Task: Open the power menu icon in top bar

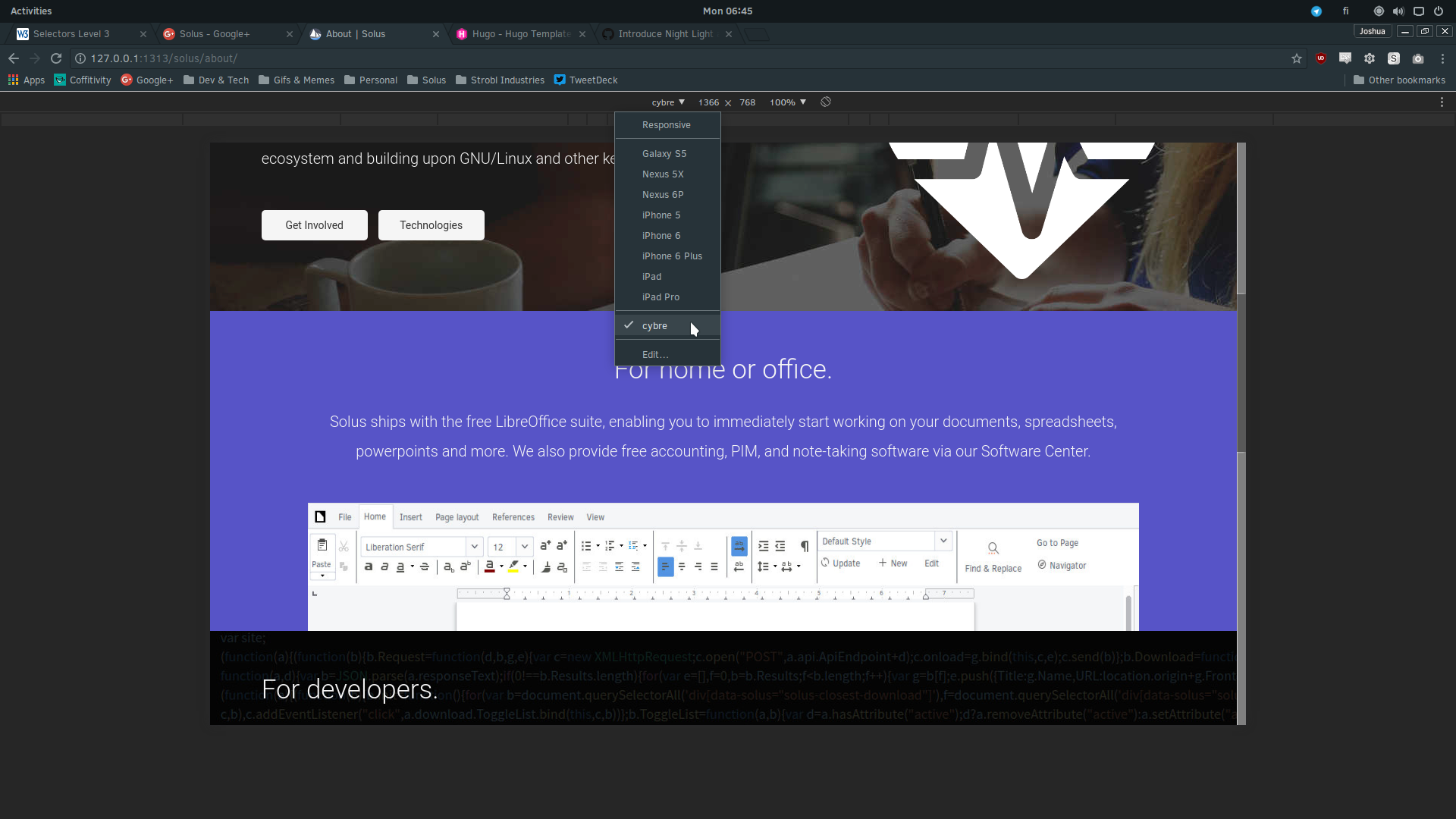Action: [x=1439, y=11]
